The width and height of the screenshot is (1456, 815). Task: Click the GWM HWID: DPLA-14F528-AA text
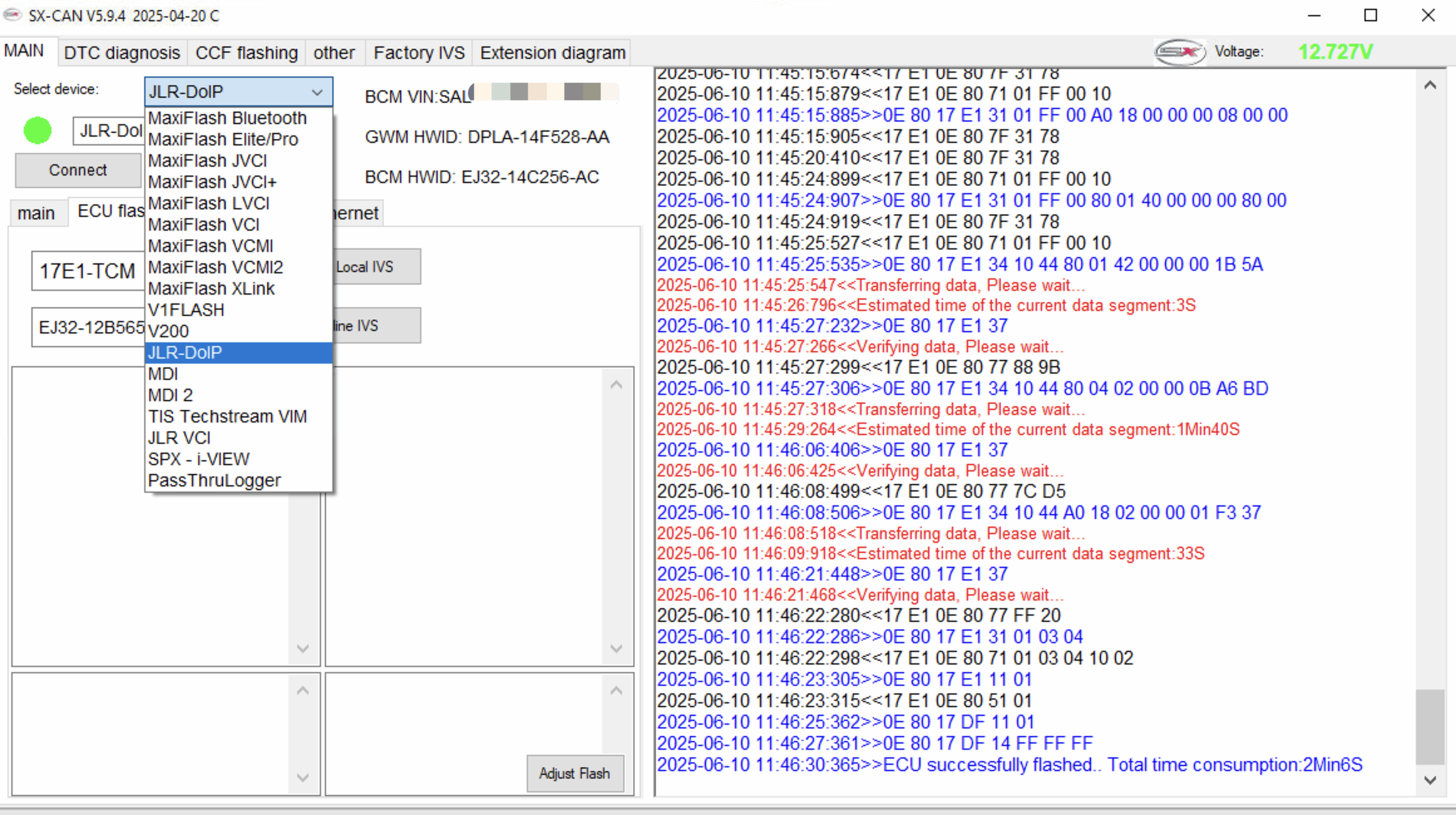487,137
